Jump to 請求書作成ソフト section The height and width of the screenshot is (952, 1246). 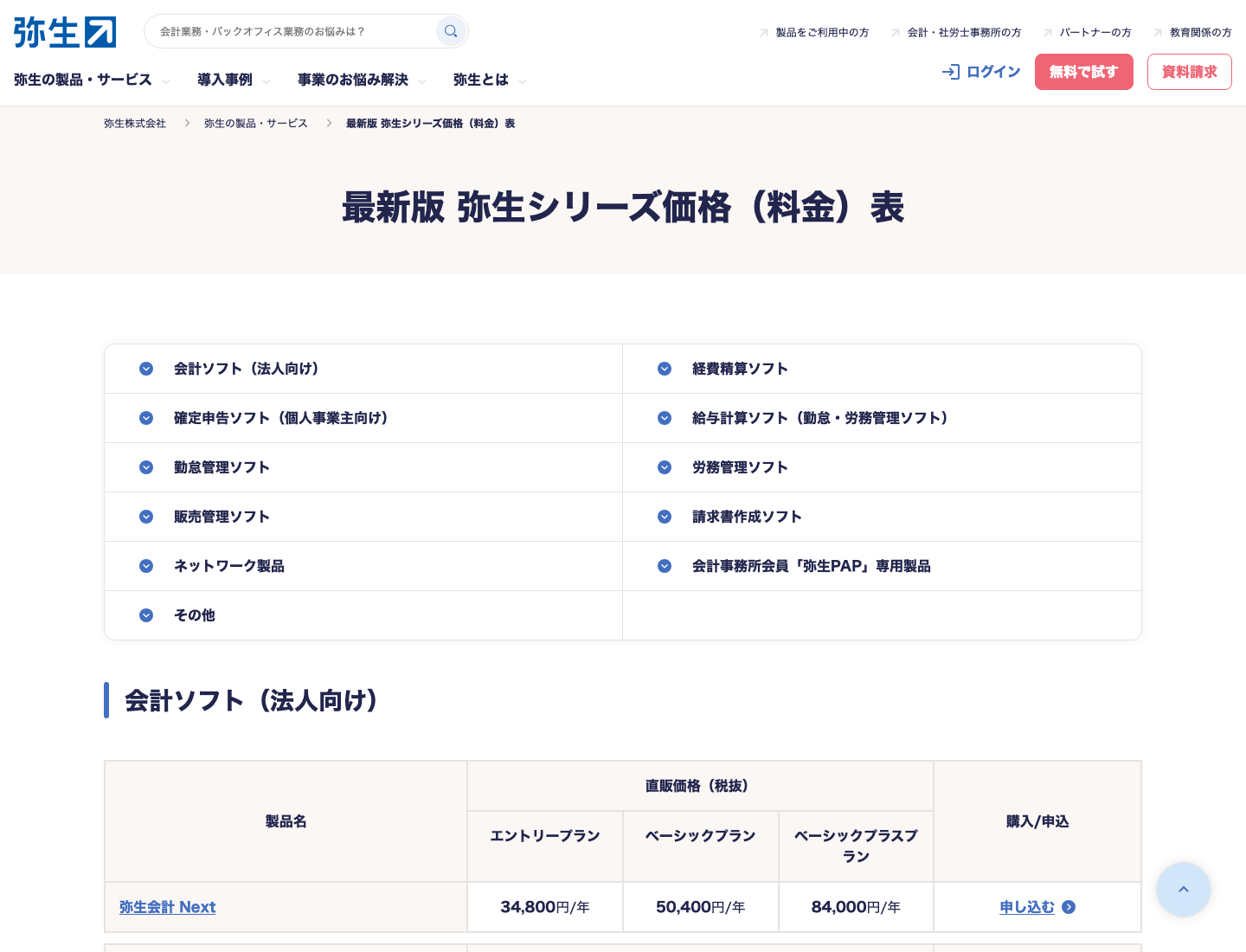(x=882, y=517)
